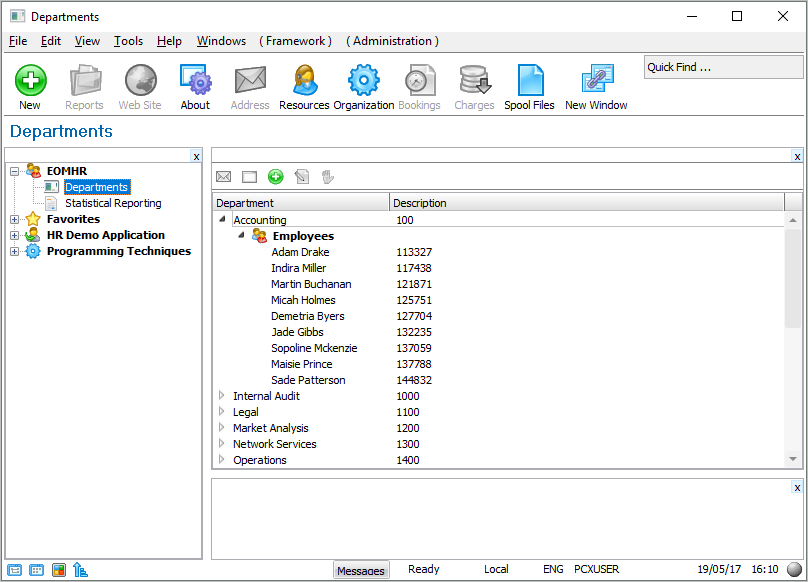Expand the Internal Audit department
The width and height of the screenshot is (808, 582).
(x=222, y=396)
